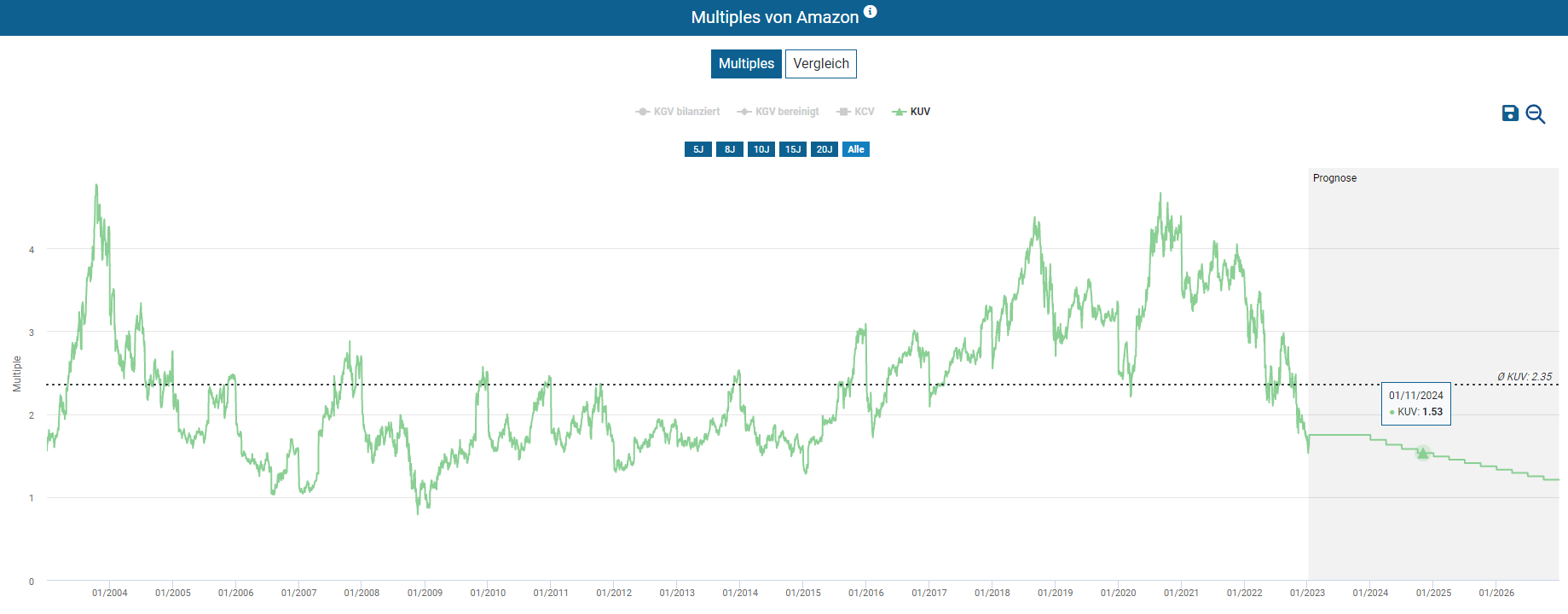Image resolution: width=1568 pixels, height=614 pixels.
Task: Switch the range to 20J
Action: (824, 149)
